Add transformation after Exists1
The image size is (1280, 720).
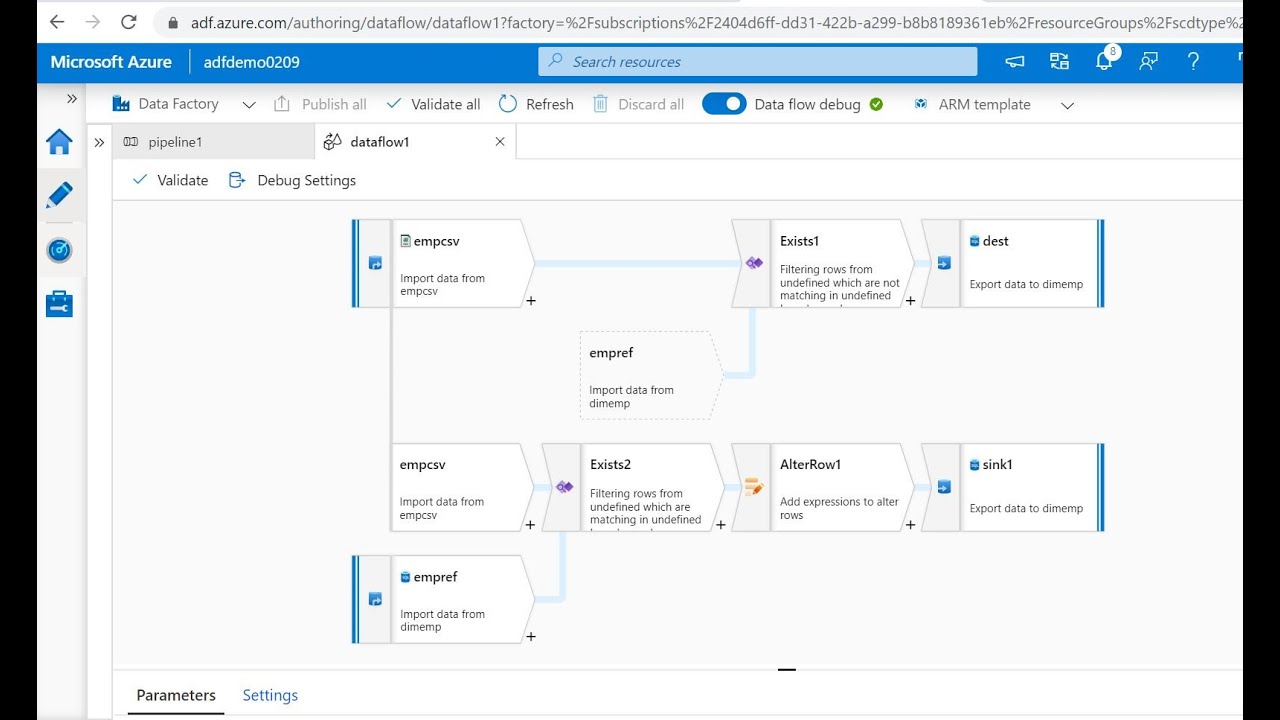pyautogui.click(x=910, y=300)
